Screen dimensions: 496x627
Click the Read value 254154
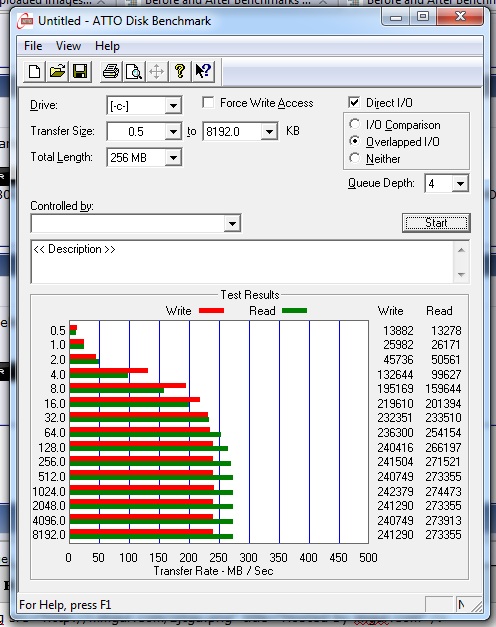pos(443,433)
